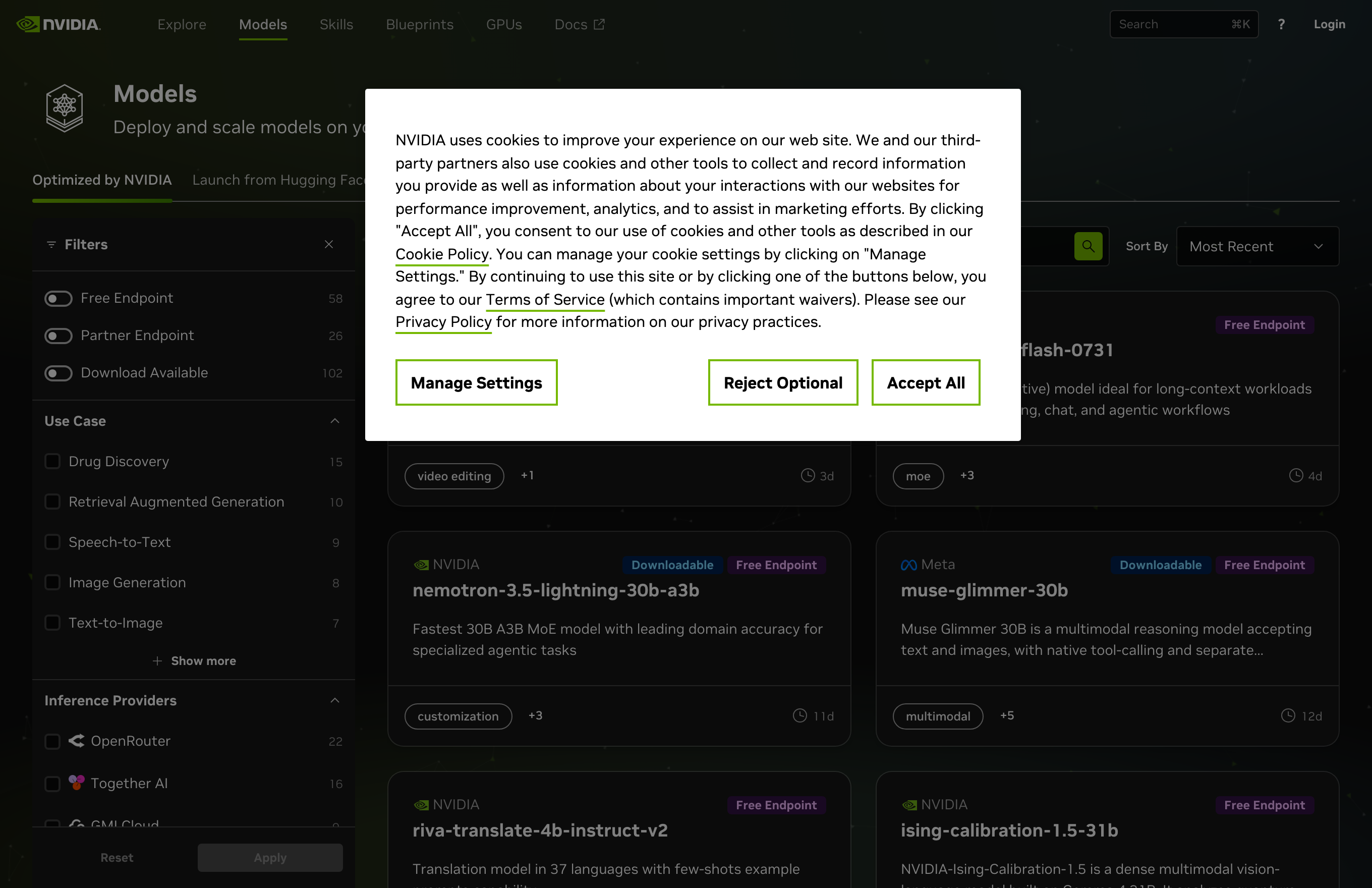Open nemotron-3.5-lightning-30b-a3b model title
Image resolution: width=1372 pixels, height=888 pixels.
point(556,590)
